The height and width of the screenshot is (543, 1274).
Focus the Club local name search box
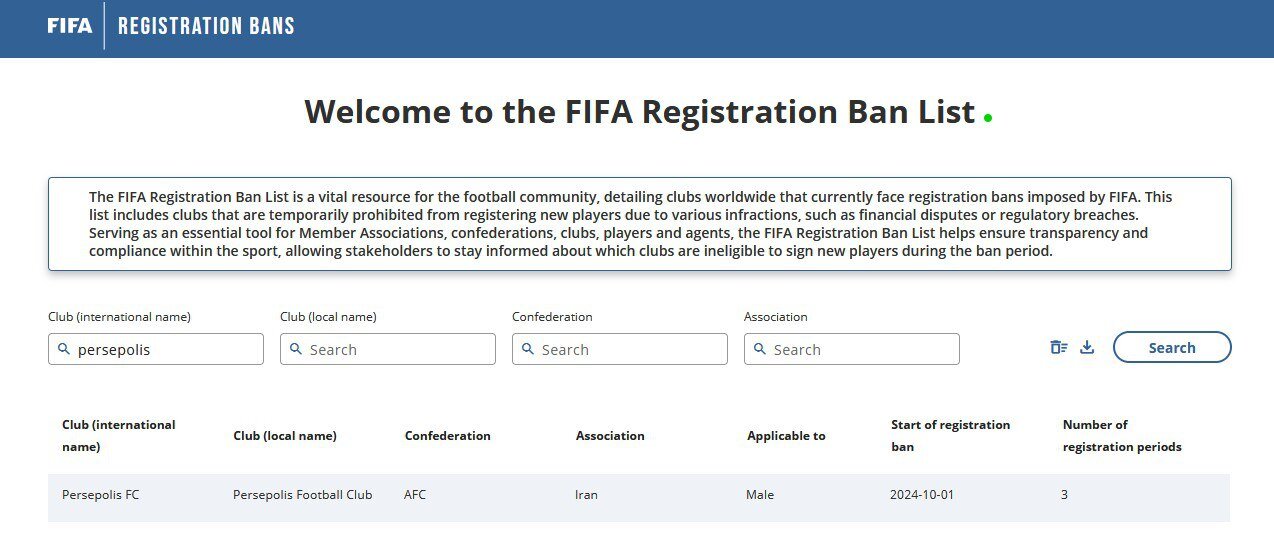tap(397, 349)
